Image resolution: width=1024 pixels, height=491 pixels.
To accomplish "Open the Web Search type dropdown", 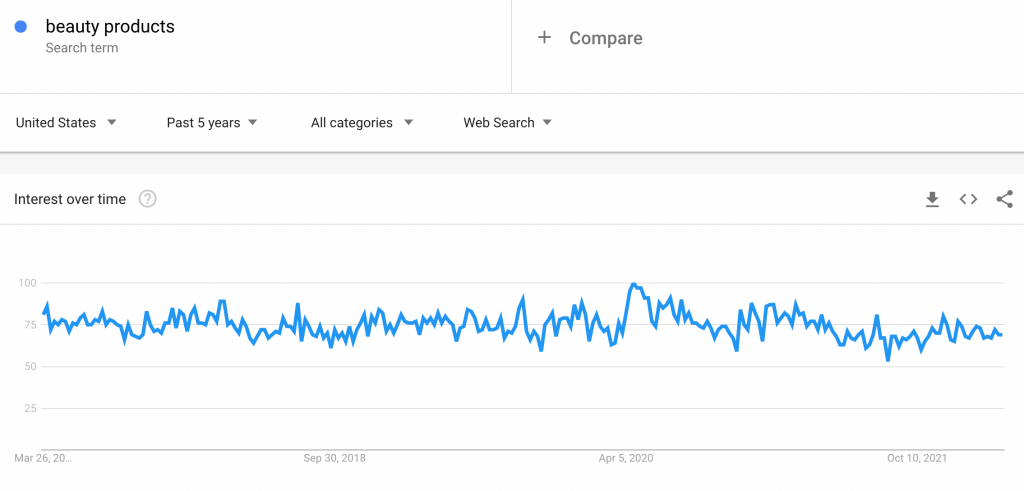I will (508, 123).
